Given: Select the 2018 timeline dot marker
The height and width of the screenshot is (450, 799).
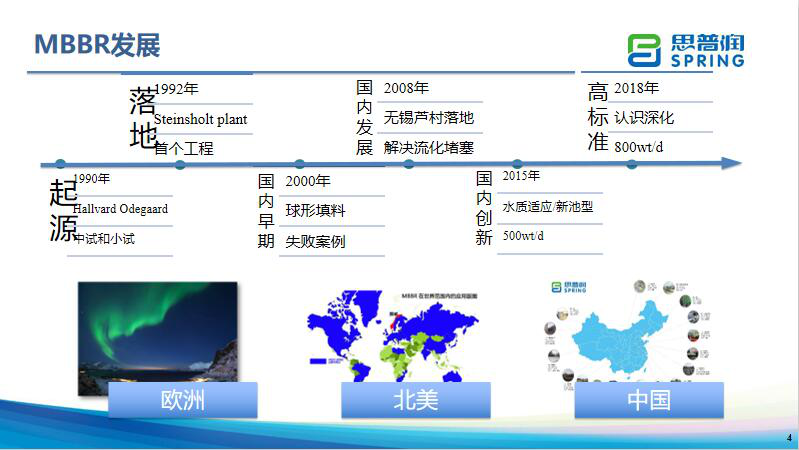Looking at the screenshot, I should point(631,164).
